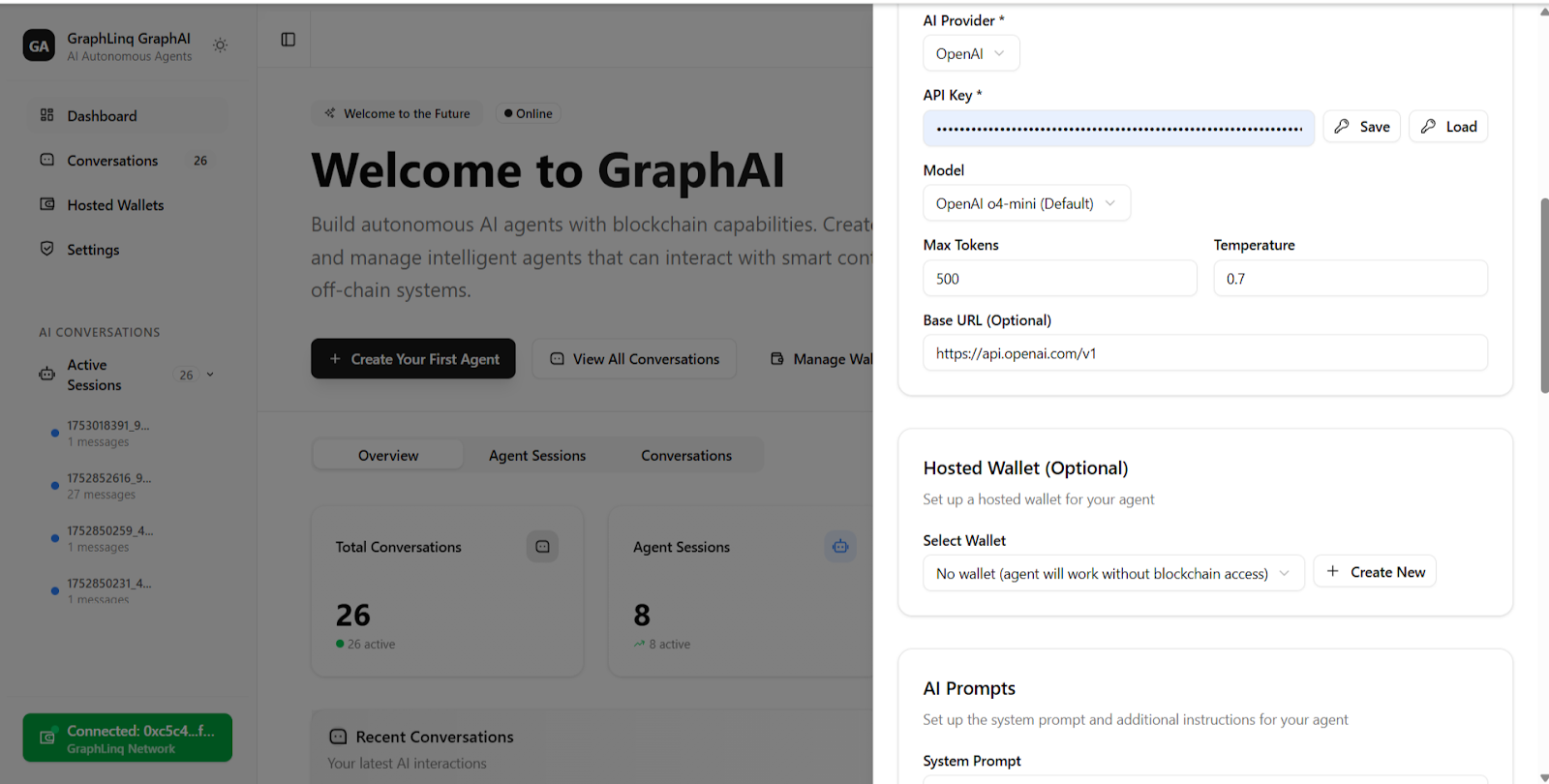Click the "26 active" text

point(371,645)
